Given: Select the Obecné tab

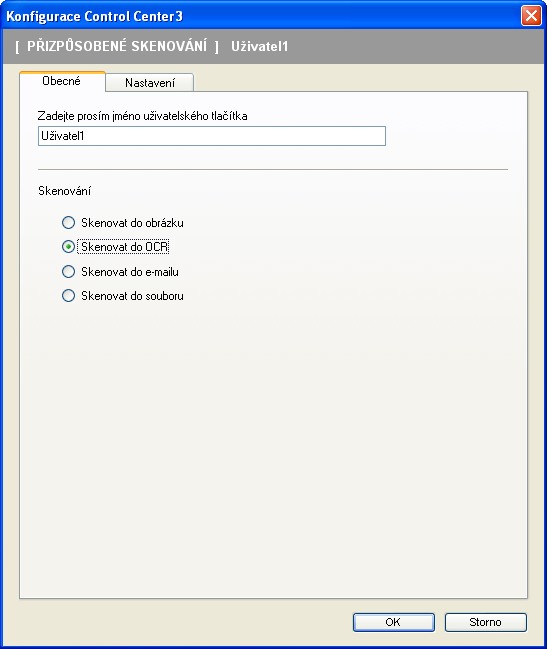Looking at the screenshot, I should (x=62, y=81).
